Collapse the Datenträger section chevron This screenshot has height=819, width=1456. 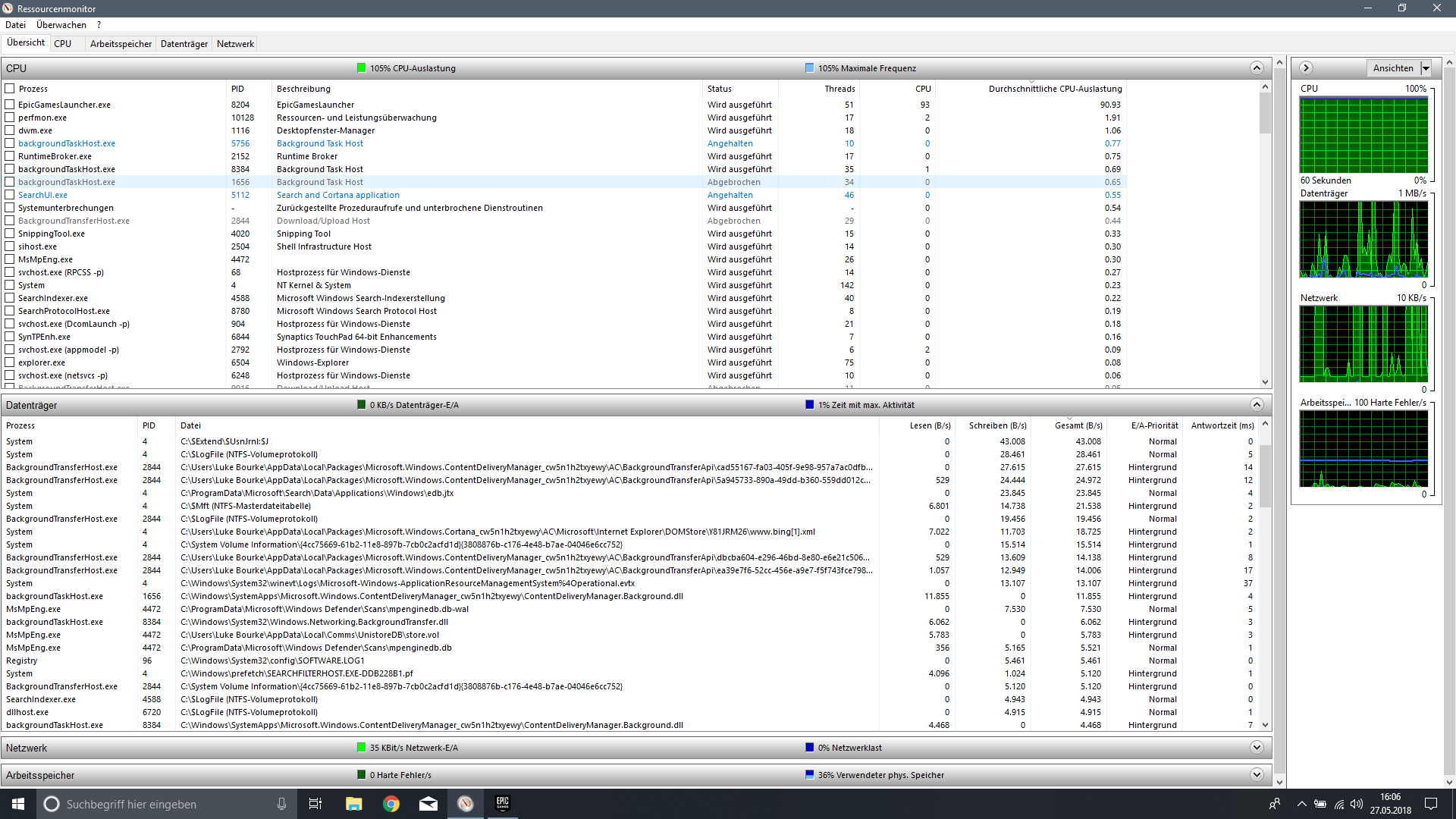coord(1257,405)
